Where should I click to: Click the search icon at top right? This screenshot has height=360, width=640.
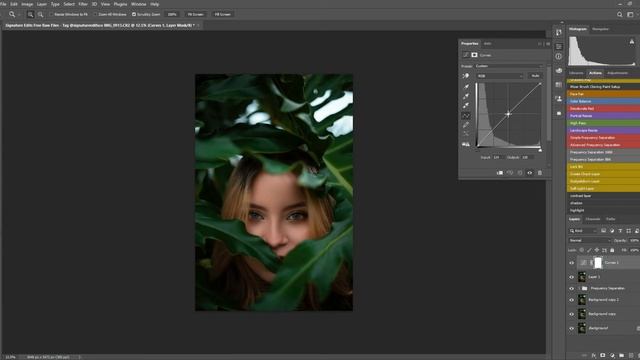(620, 14)
